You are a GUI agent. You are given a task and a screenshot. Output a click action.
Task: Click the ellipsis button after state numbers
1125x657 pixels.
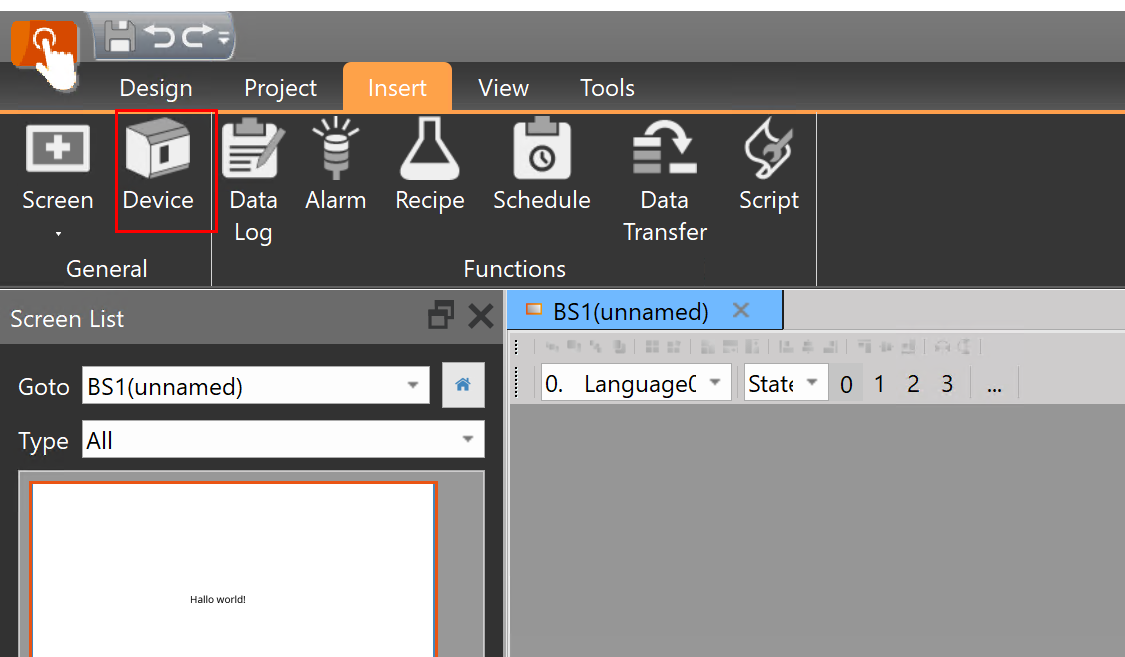pos(994,385)
